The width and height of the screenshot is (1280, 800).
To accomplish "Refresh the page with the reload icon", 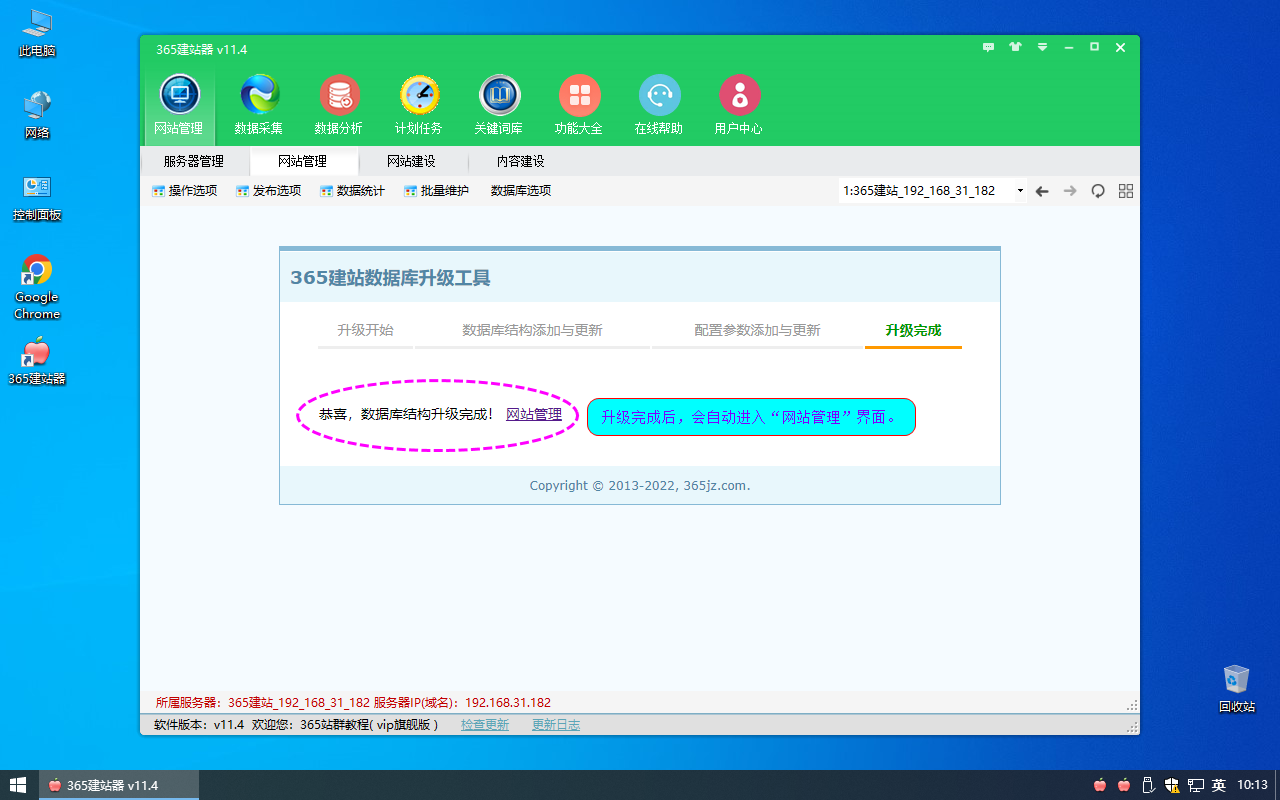I will (x=1098, y=191).
